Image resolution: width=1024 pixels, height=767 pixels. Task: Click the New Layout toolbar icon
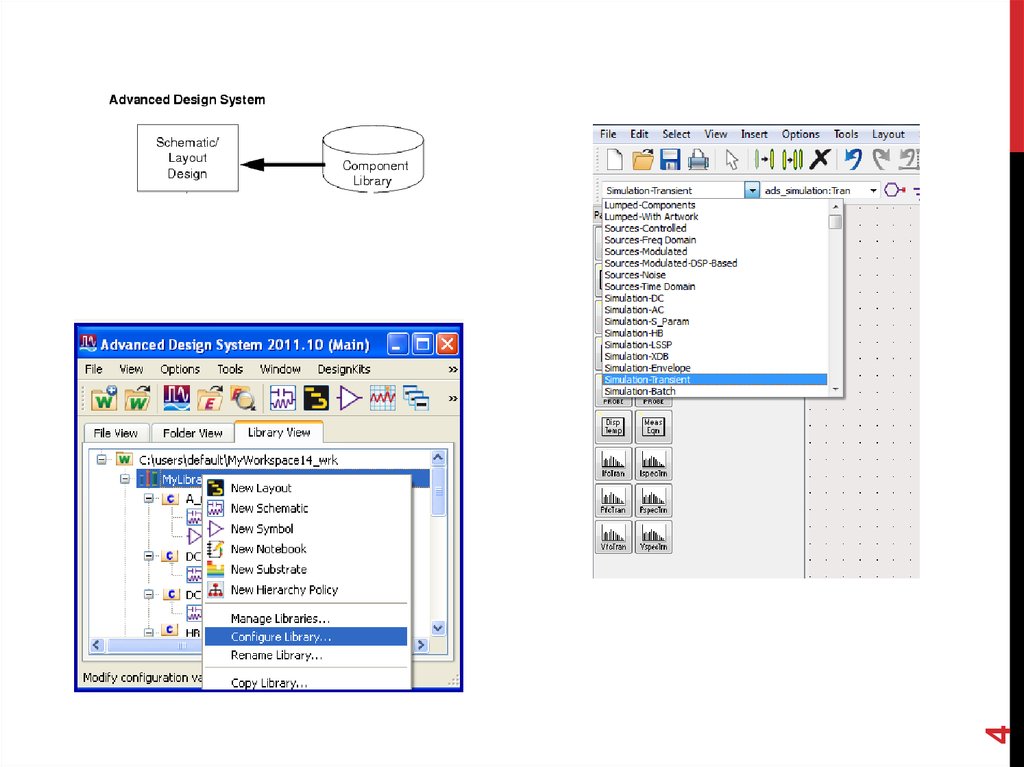click(x=316, y=399)
